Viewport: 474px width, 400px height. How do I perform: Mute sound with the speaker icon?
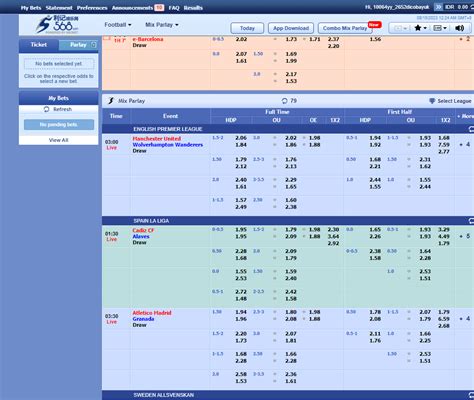click(459, 28)
